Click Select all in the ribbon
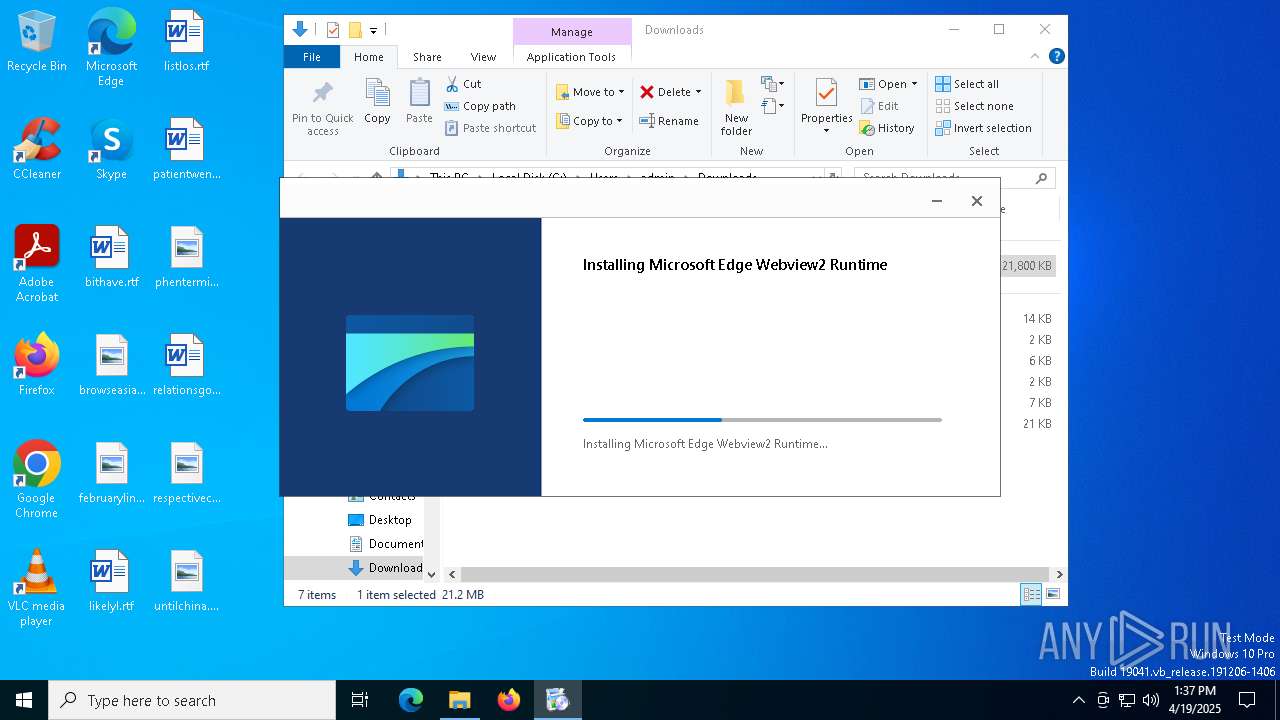Viewport: 1280px width, 720px height. pyautogui.click(x=966, y=84)
